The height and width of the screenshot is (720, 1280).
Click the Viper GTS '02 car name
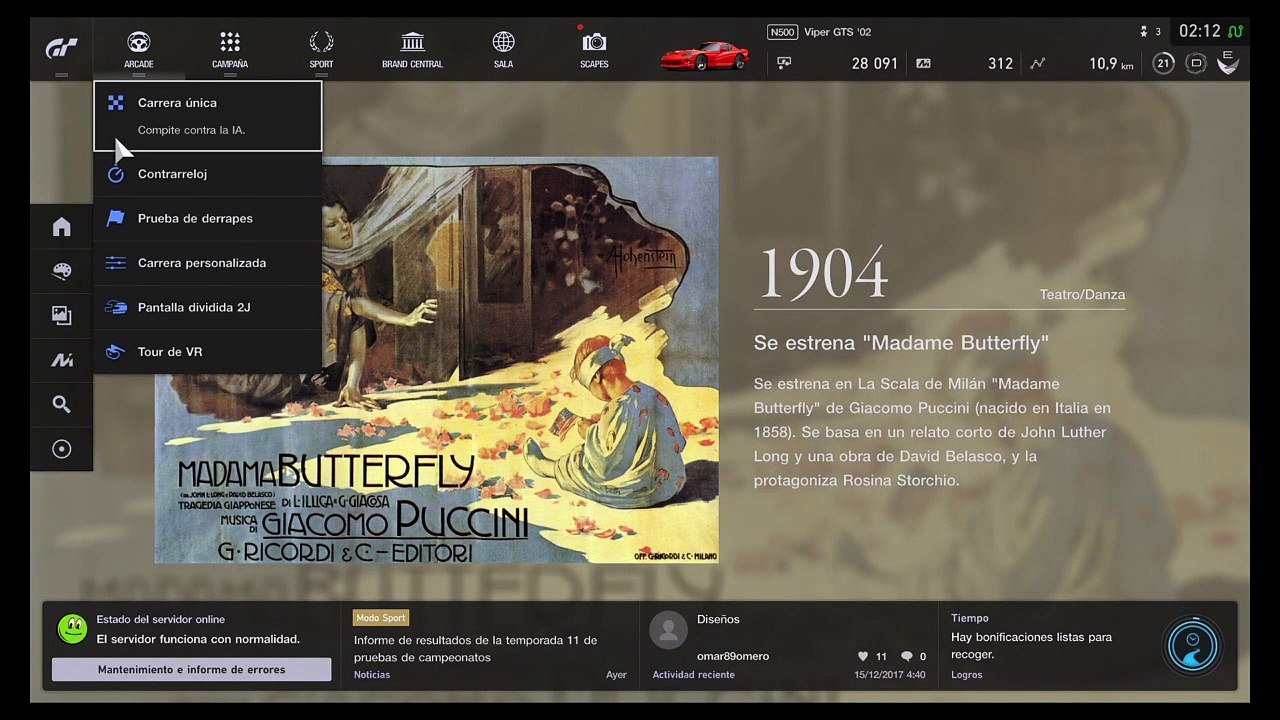pyautogui.click(x=838, y=32)
